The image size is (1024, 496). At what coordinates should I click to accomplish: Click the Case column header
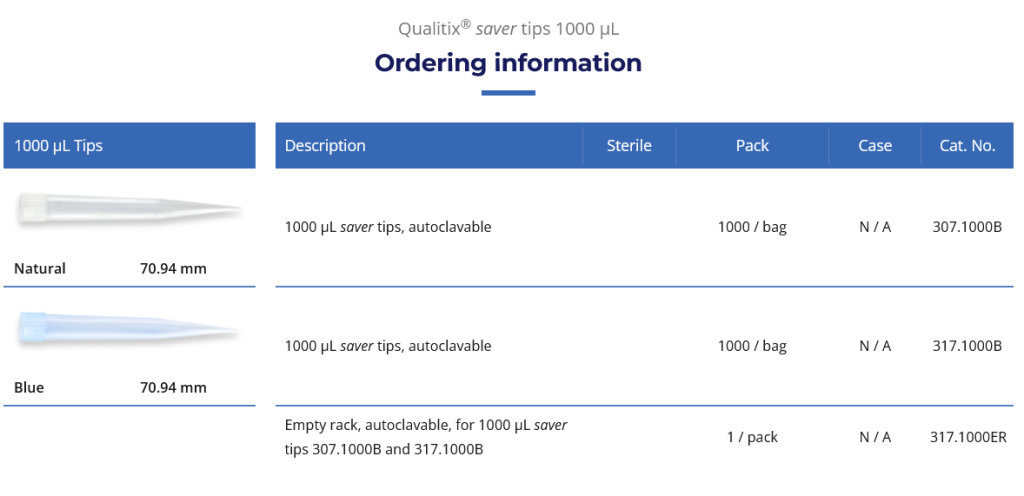874,146
